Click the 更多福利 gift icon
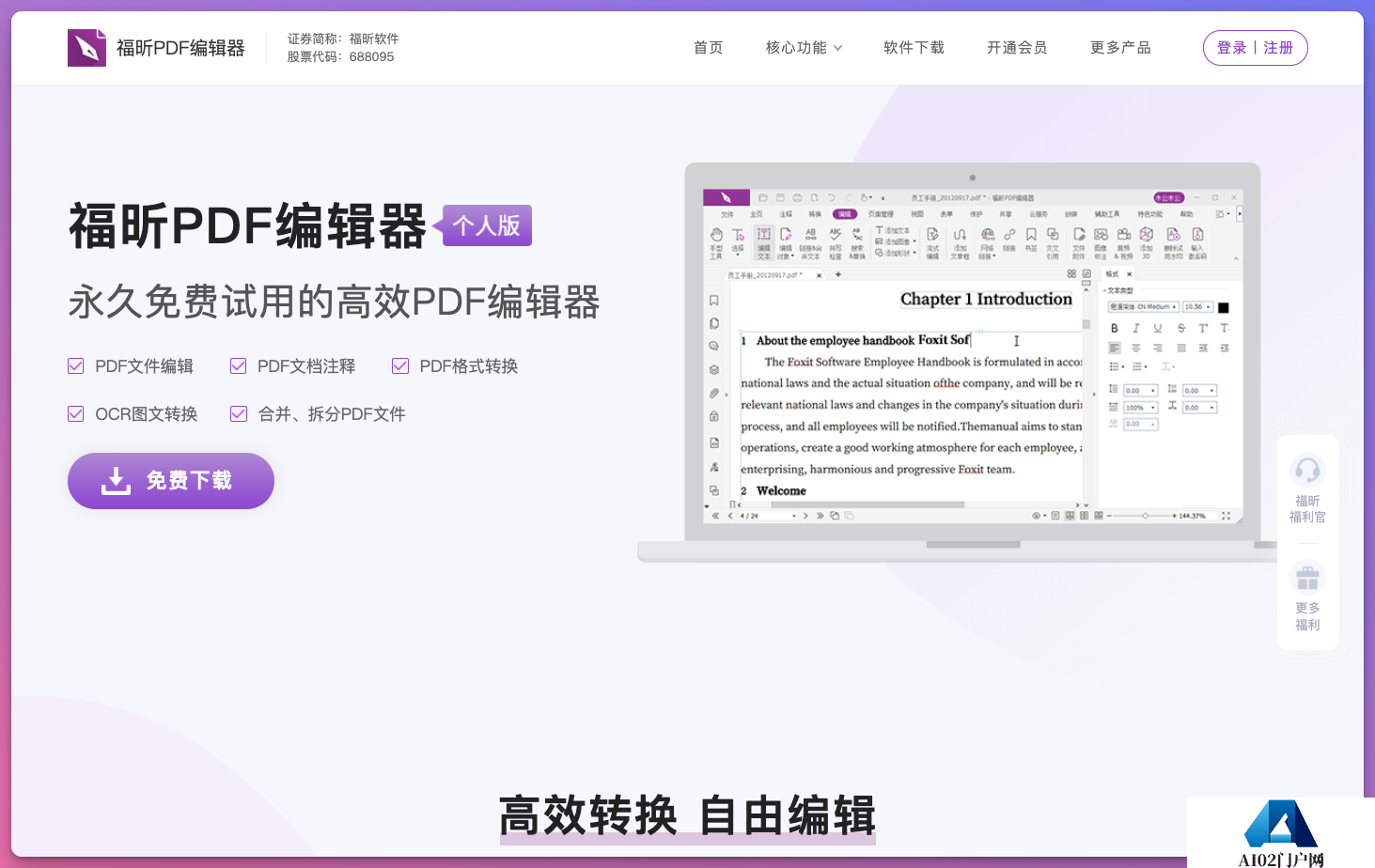 pos(1307,577)
